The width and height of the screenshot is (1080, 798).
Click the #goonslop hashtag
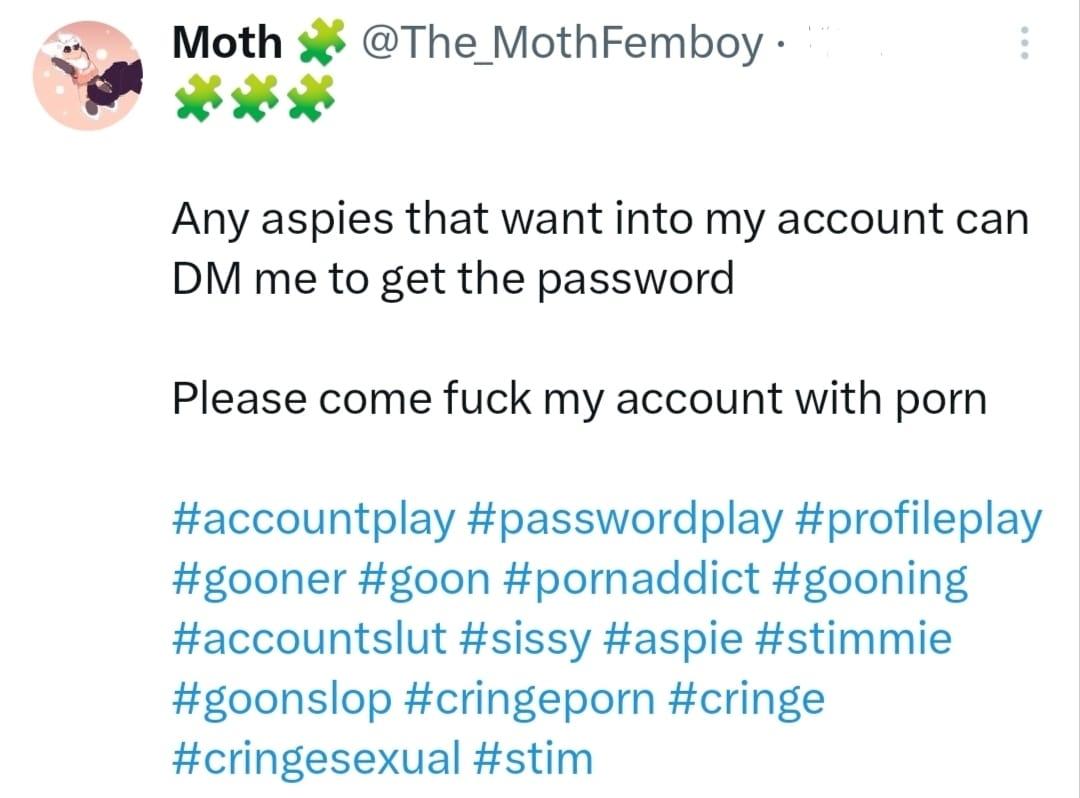click(281, 698)
